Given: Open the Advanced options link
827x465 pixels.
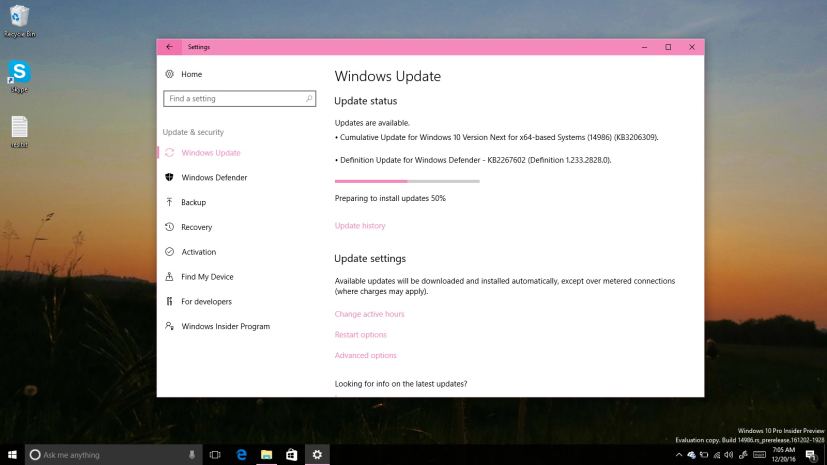Looking at the screenshot, I should [x=366, y=355].
